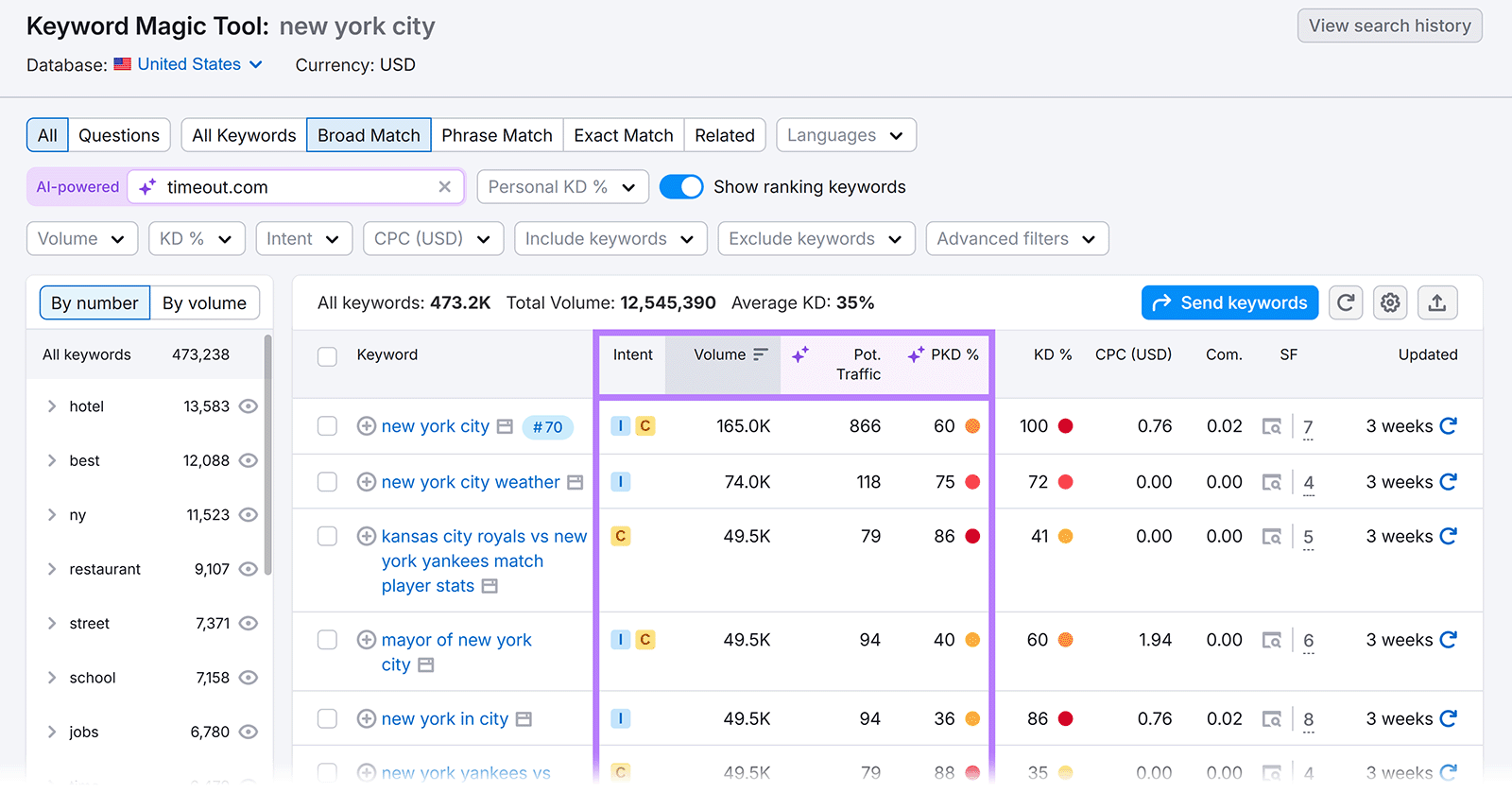
Task: Check the box for new york city keyword
Action: coord(327,426)
